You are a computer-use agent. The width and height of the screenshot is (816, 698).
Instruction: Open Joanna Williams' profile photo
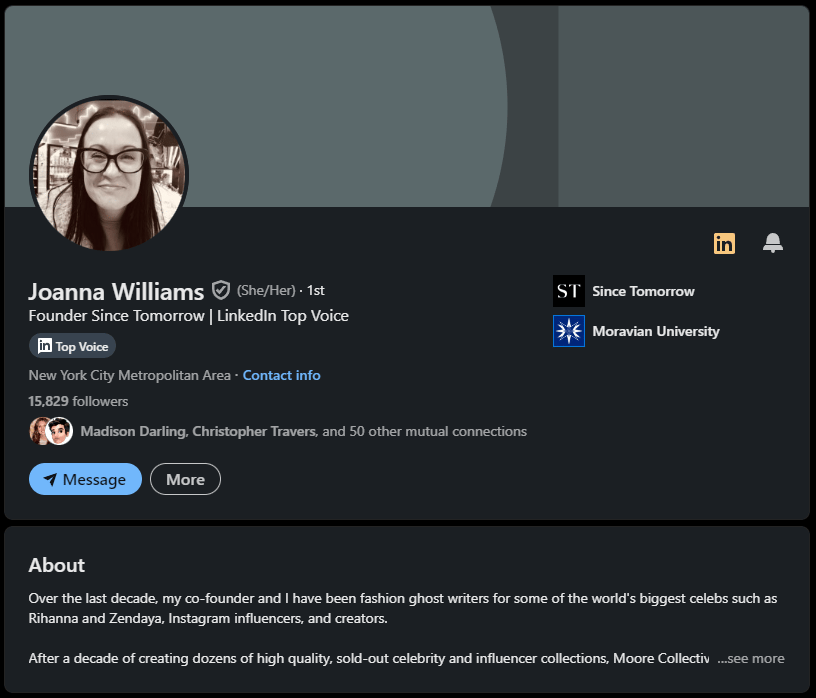pos(109,174)
